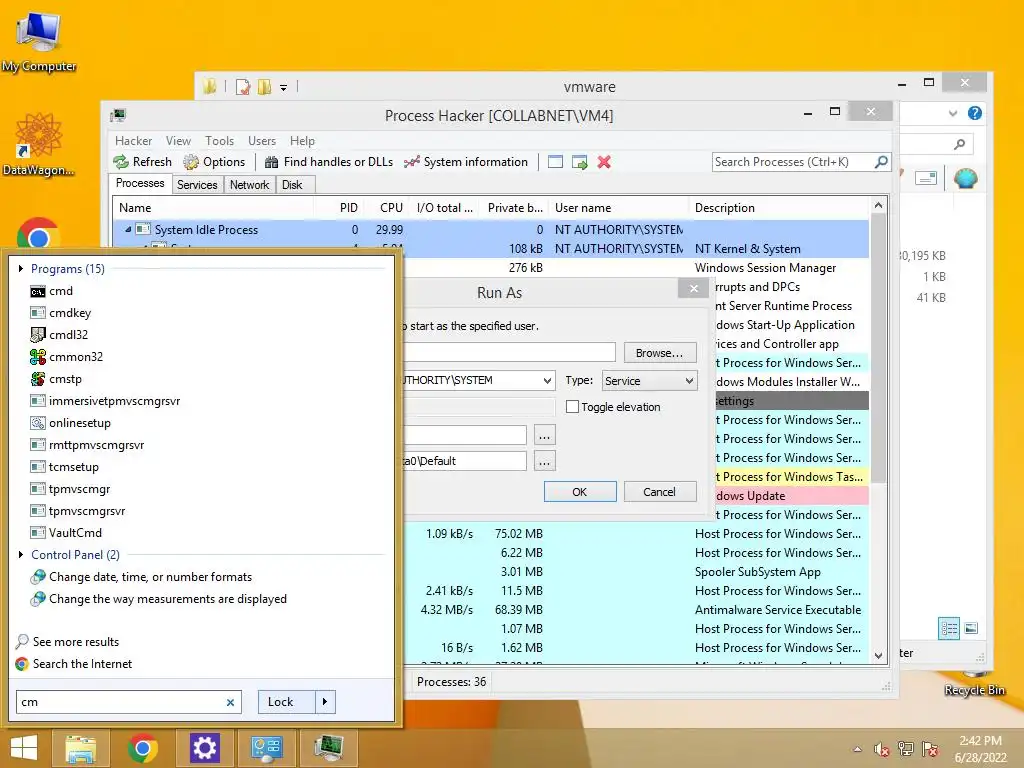
Task: Collapse the System Idle Process tree node
Action: [128, 229]
